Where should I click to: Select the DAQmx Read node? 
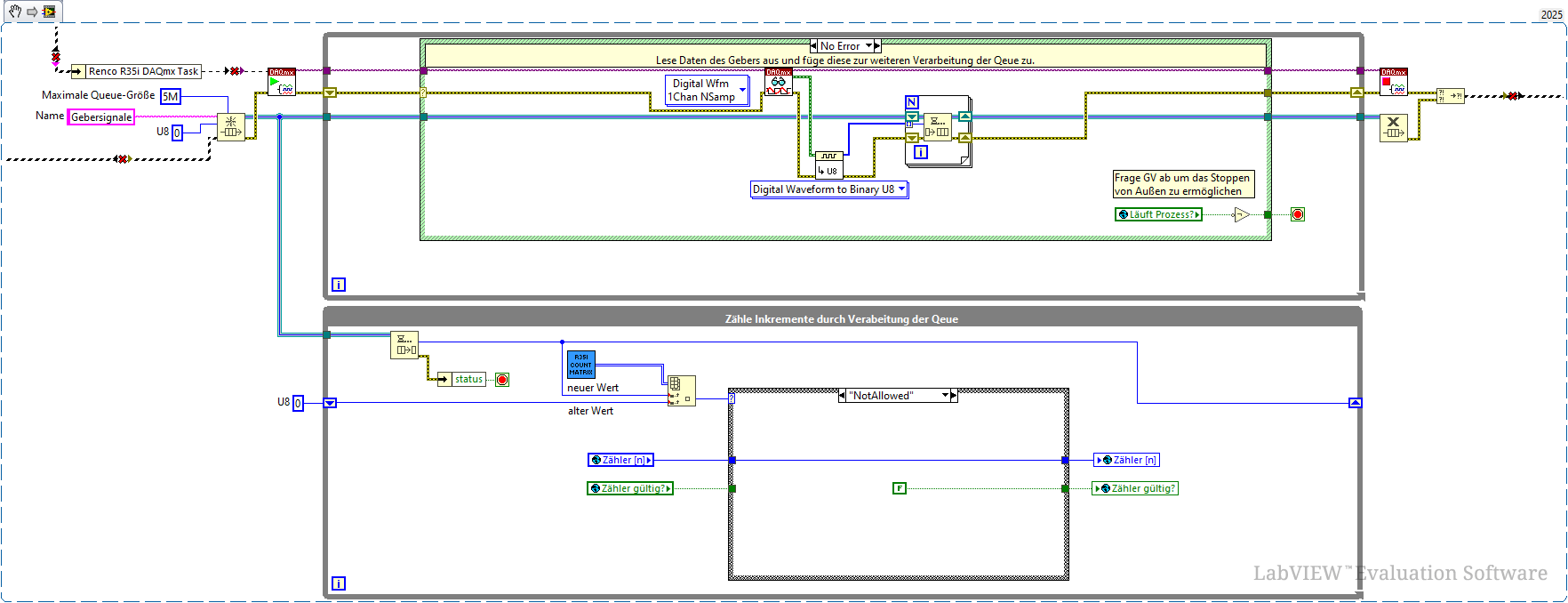tap(779, 83)
